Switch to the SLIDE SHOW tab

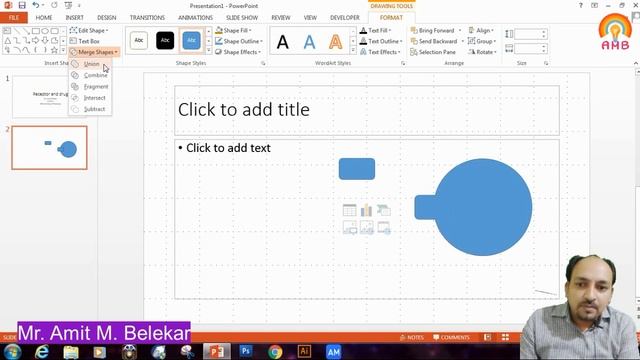point(242,18)
